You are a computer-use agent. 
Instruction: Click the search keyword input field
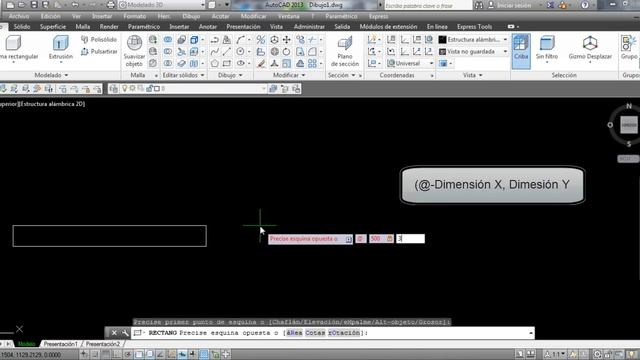point(427,5)
